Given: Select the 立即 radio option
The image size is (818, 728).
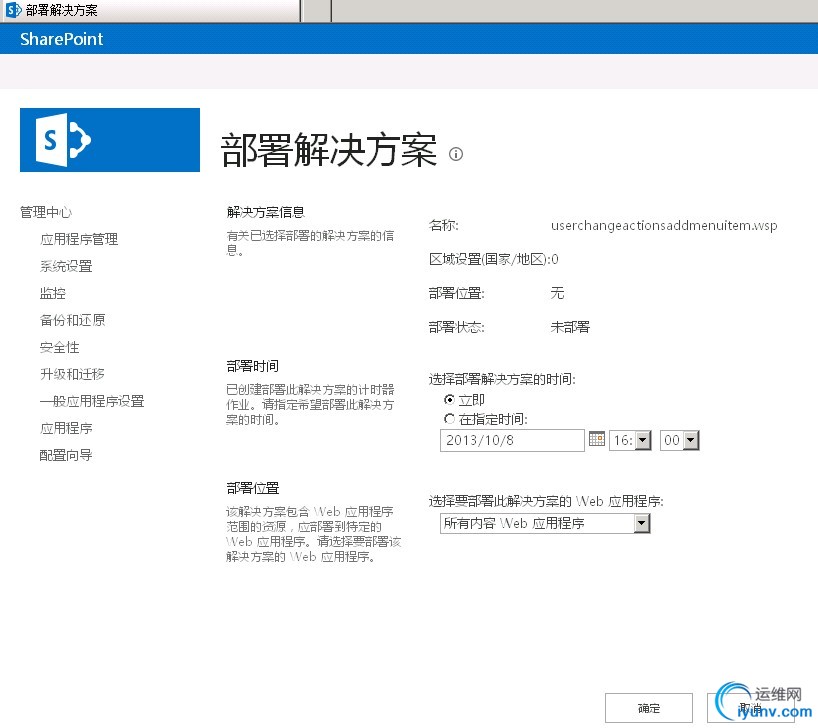Looking at the screenshot, I should [x=449, y=400].
